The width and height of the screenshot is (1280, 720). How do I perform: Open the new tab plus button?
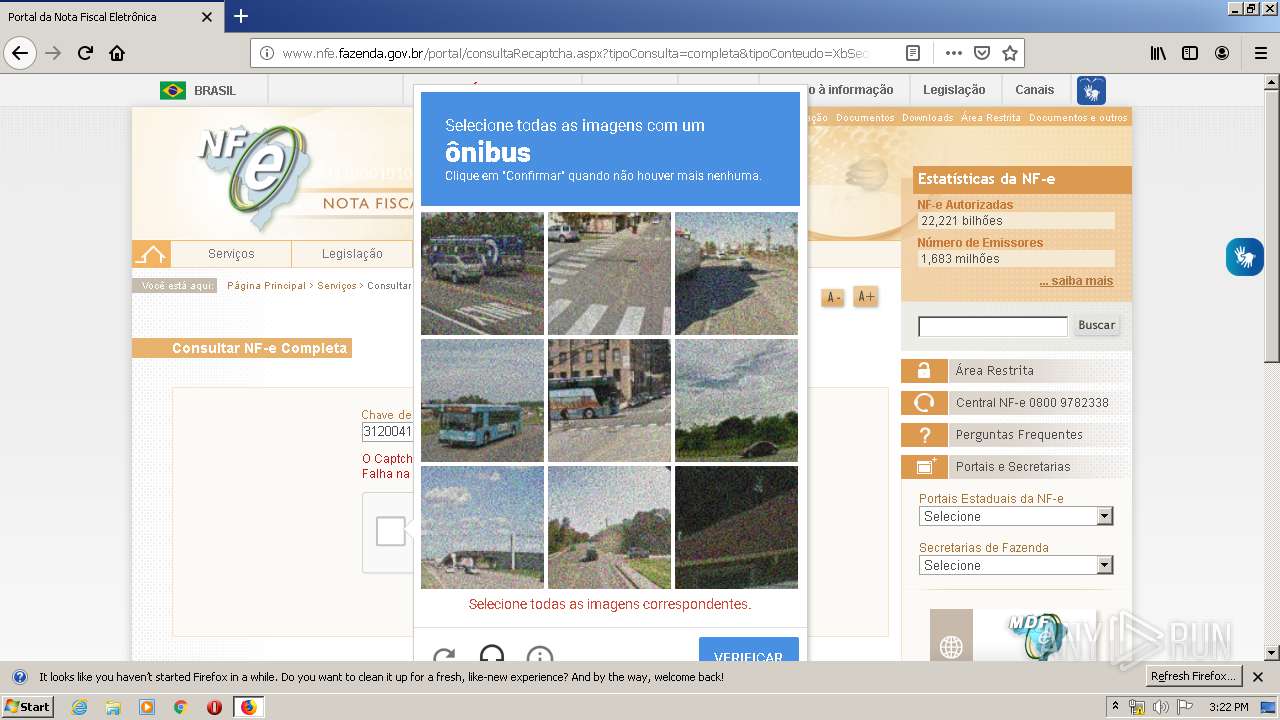coord(241,16)
